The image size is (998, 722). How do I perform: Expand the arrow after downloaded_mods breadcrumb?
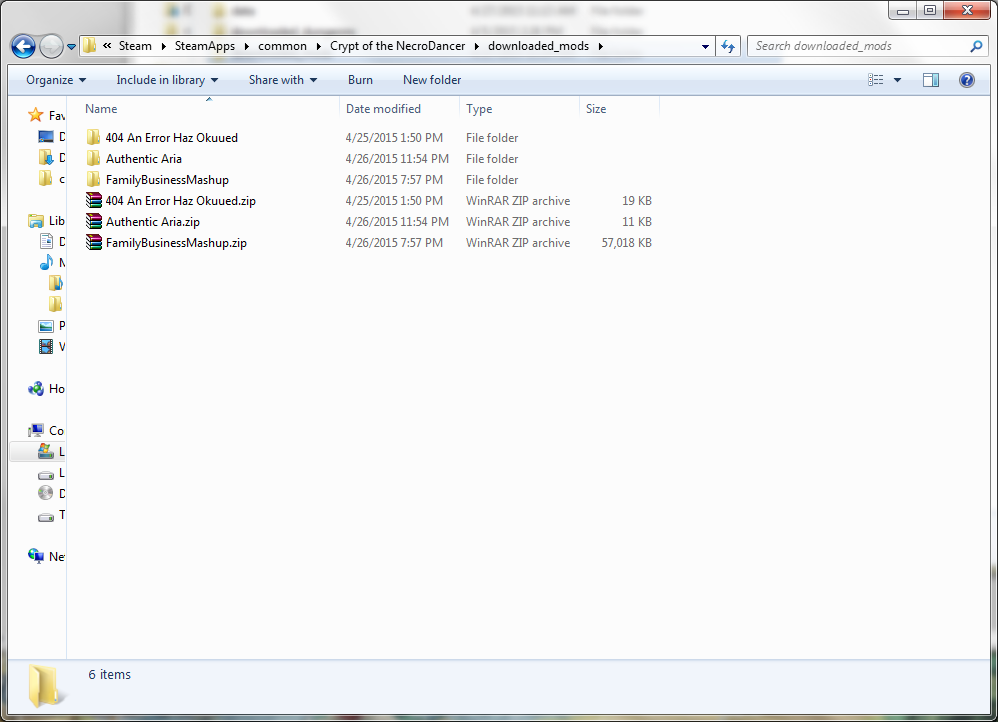pyautogui.click(x=600, y=46)
